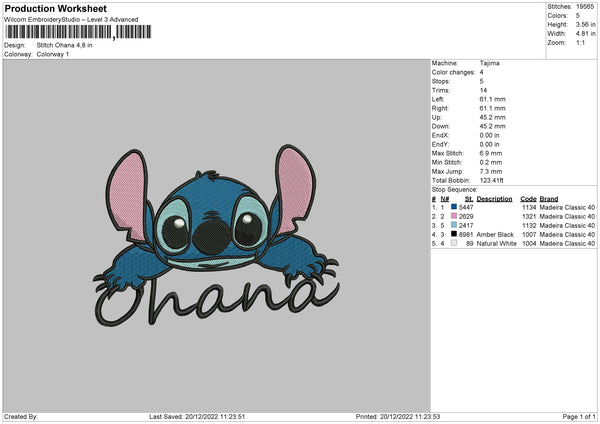Click the Max Jump value 7.3 mm

point(491,171)
